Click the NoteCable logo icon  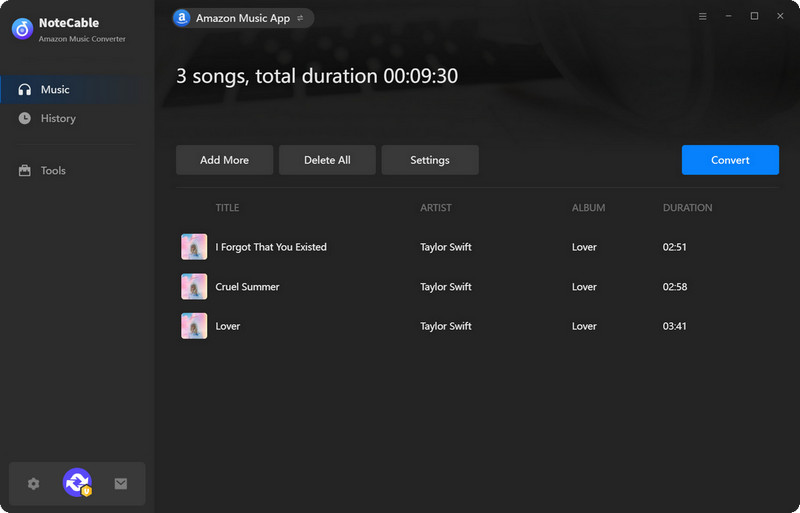pos(22,29)
